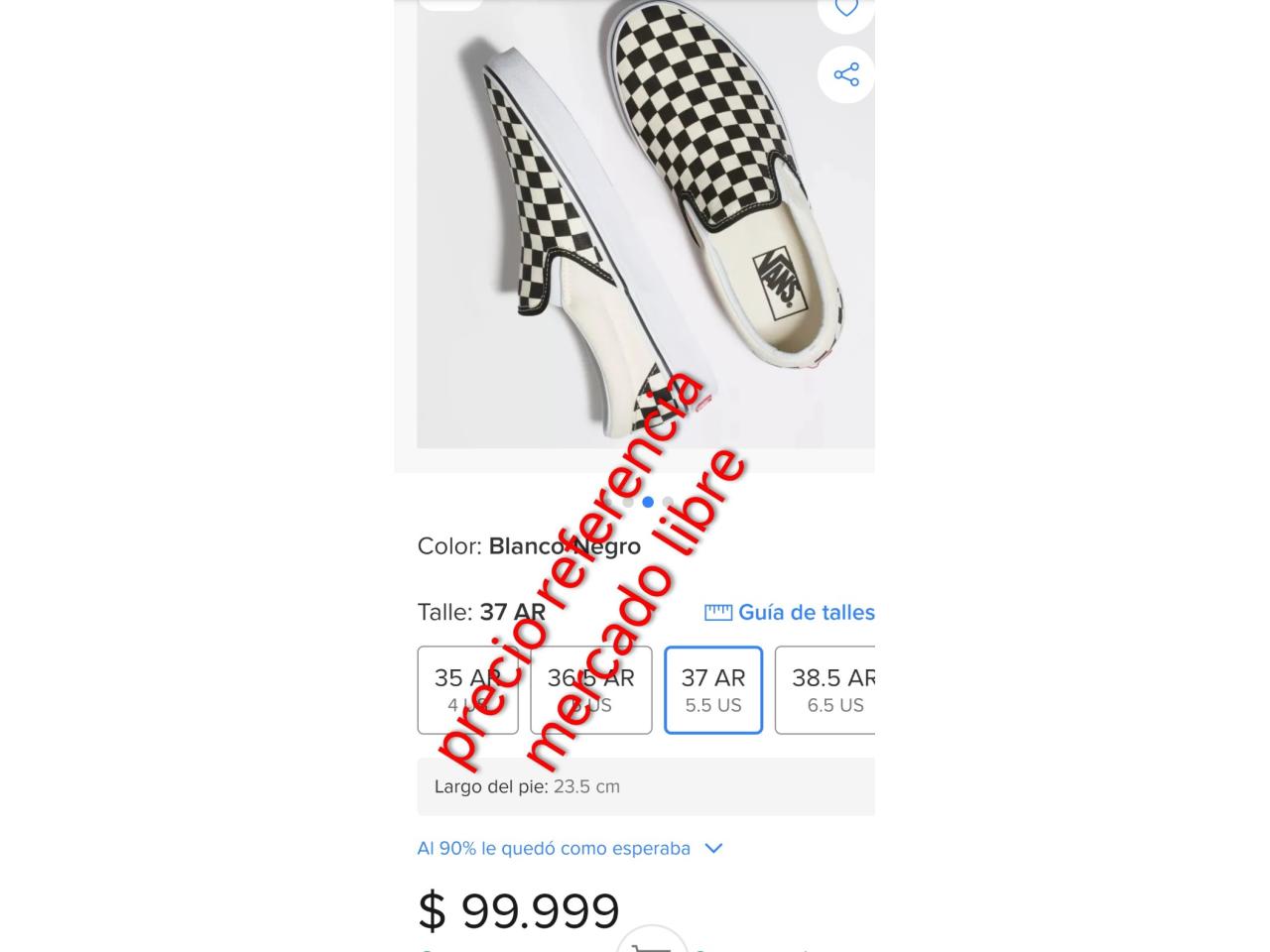Select the active blue carousel dot
The image size is (1270, 952).
[648, 502]
